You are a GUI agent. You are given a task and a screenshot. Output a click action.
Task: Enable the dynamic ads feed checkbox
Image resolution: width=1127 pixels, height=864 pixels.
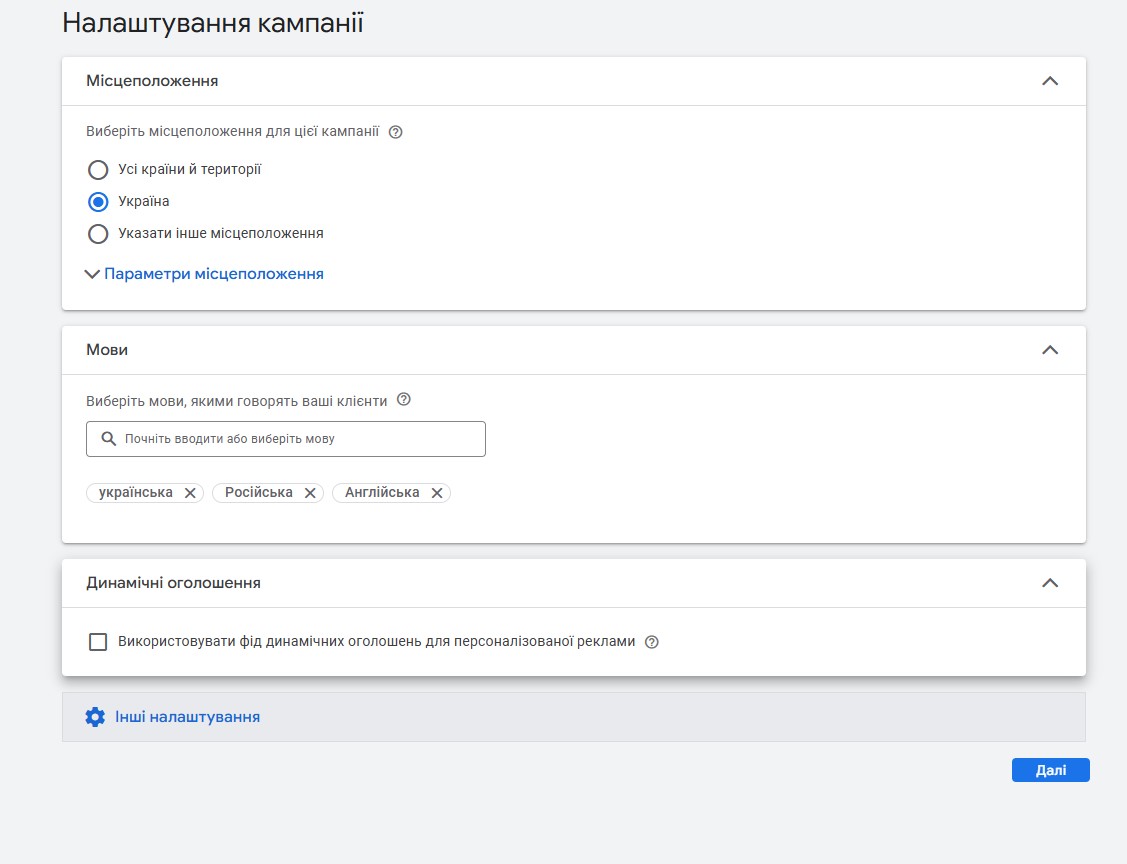[x=98, y=642]
